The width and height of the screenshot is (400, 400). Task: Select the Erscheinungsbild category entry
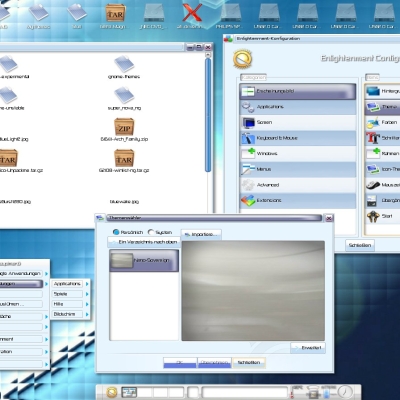(298, 91)
